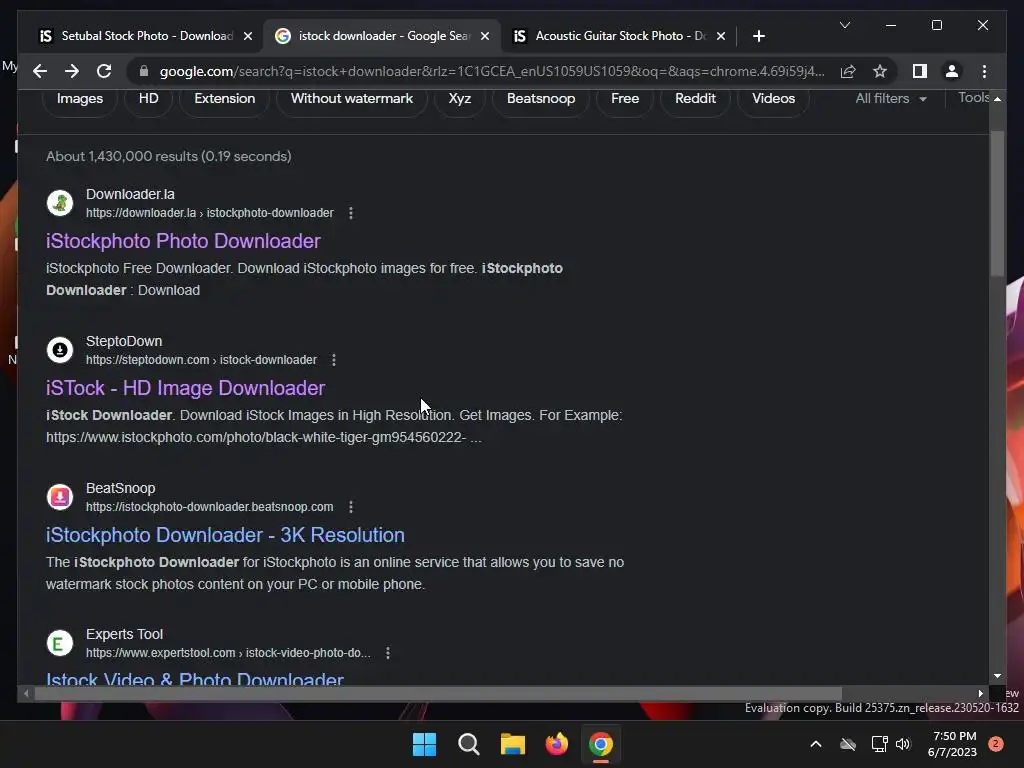Click the SteptoDown site favicon
Screen dimensions: 1024x768
coord(59,350)
